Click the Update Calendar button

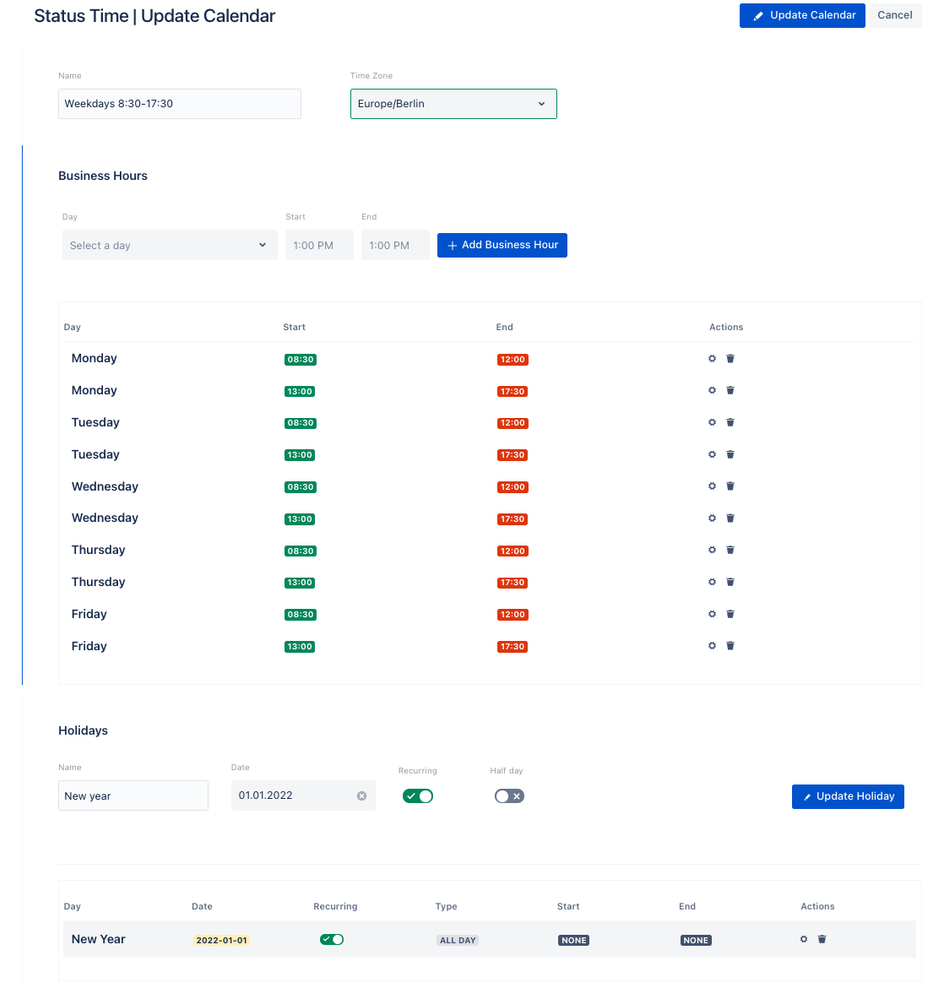point(803,15)
